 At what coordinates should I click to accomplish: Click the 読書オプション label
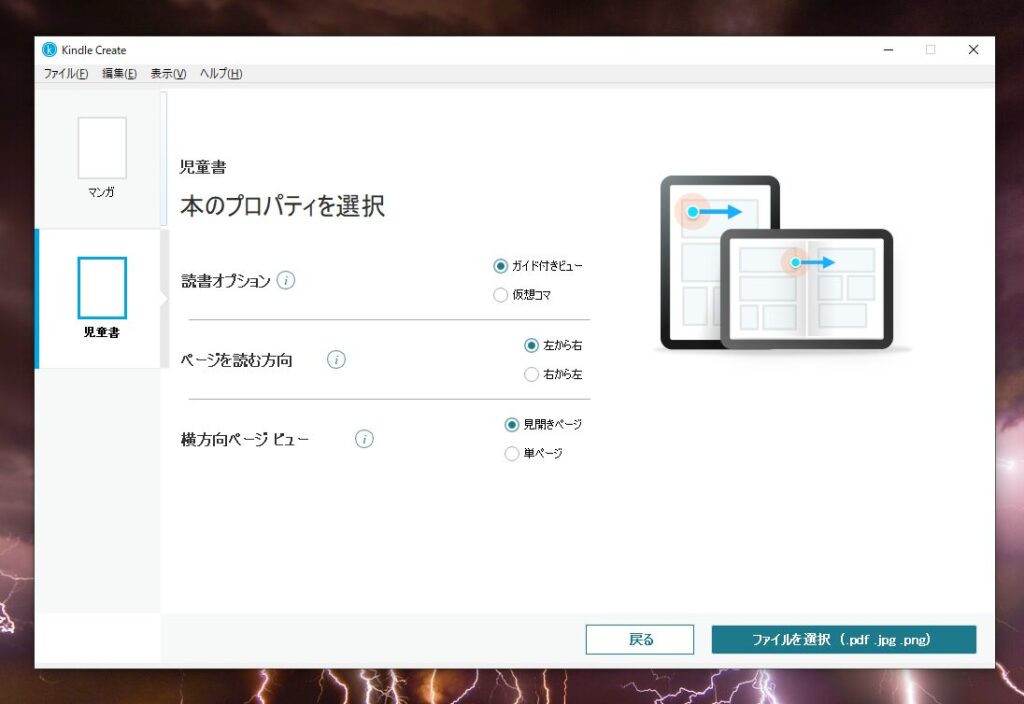(225, 281)
